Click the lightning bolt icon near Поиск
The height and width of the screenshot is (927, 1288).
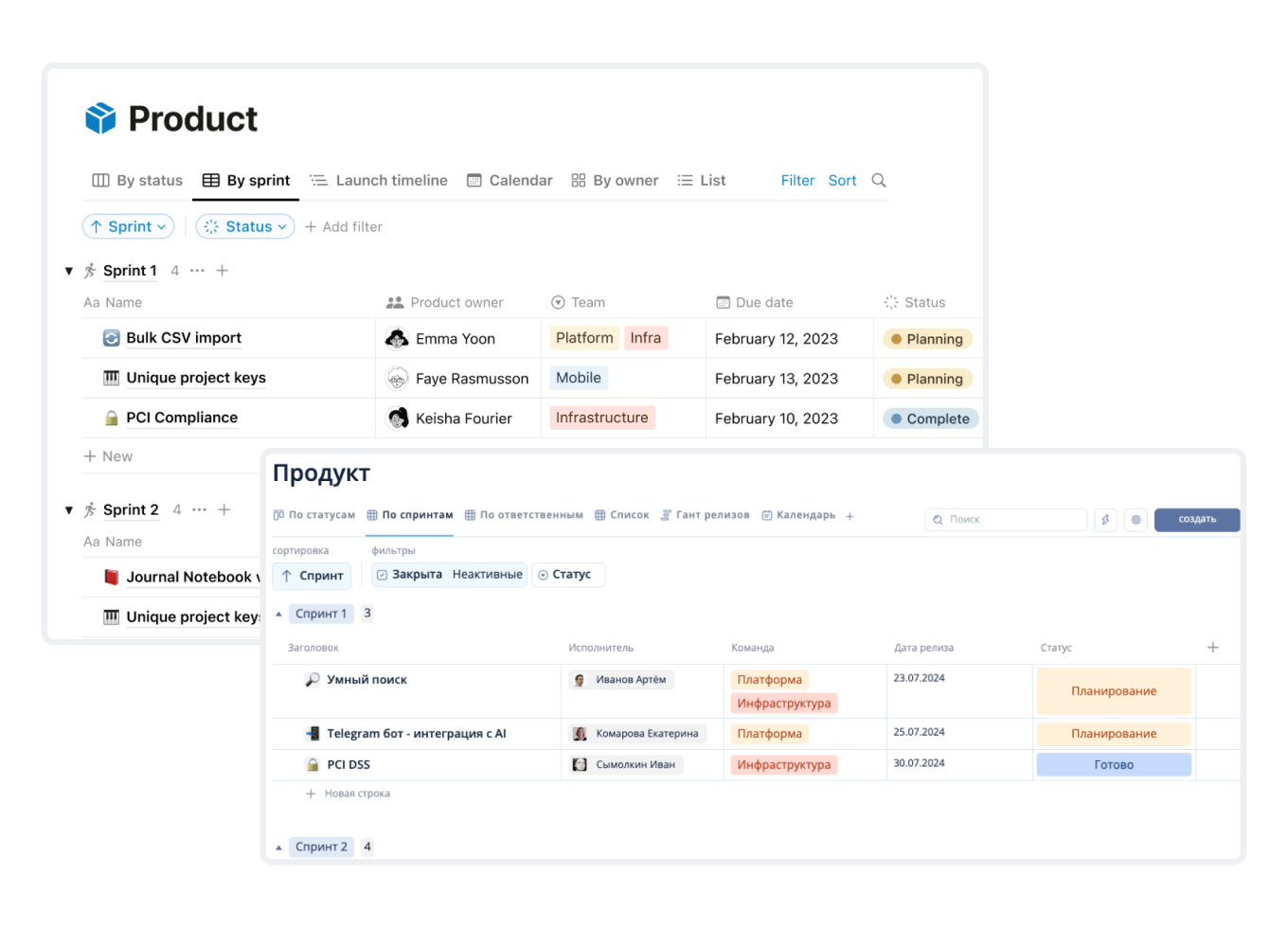click(1105, 520)
